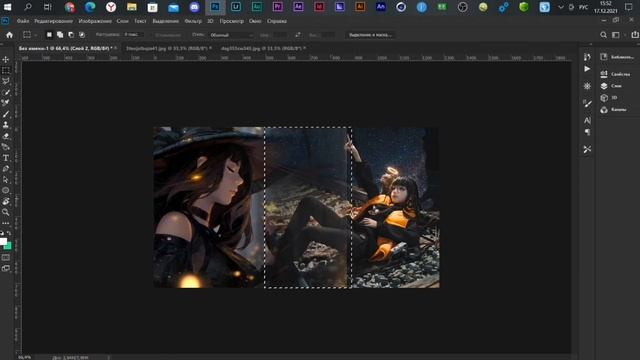This screenshot has height=360, width=640.
Task: Choose New Selection mode
Action: [x=49, y=35]
